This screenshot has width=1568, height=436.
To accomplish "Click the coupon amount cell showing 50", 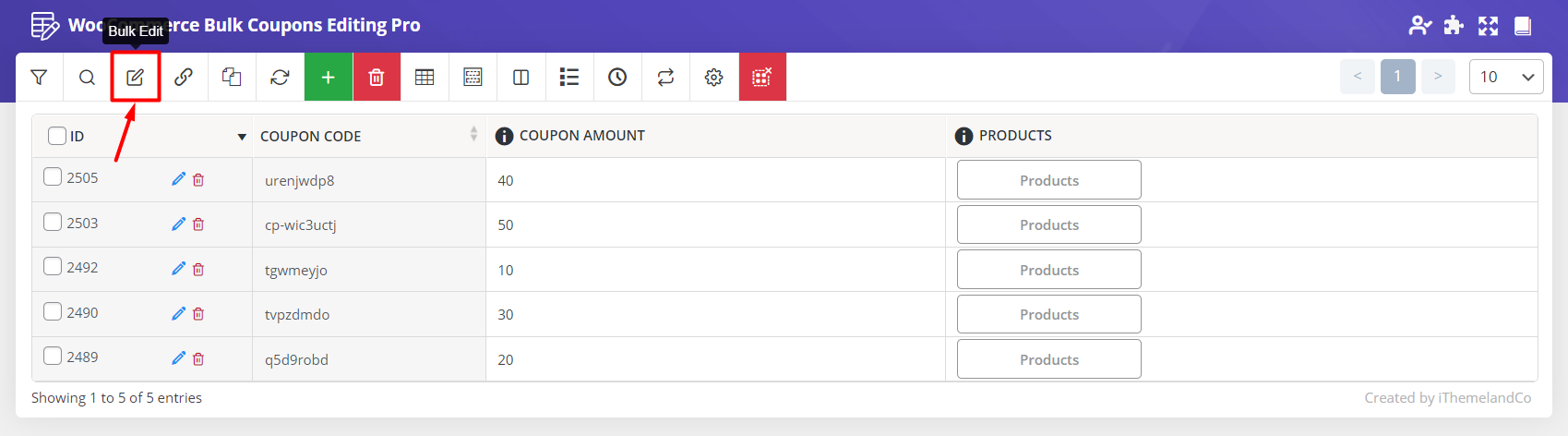I will click(x=506, y=225).
